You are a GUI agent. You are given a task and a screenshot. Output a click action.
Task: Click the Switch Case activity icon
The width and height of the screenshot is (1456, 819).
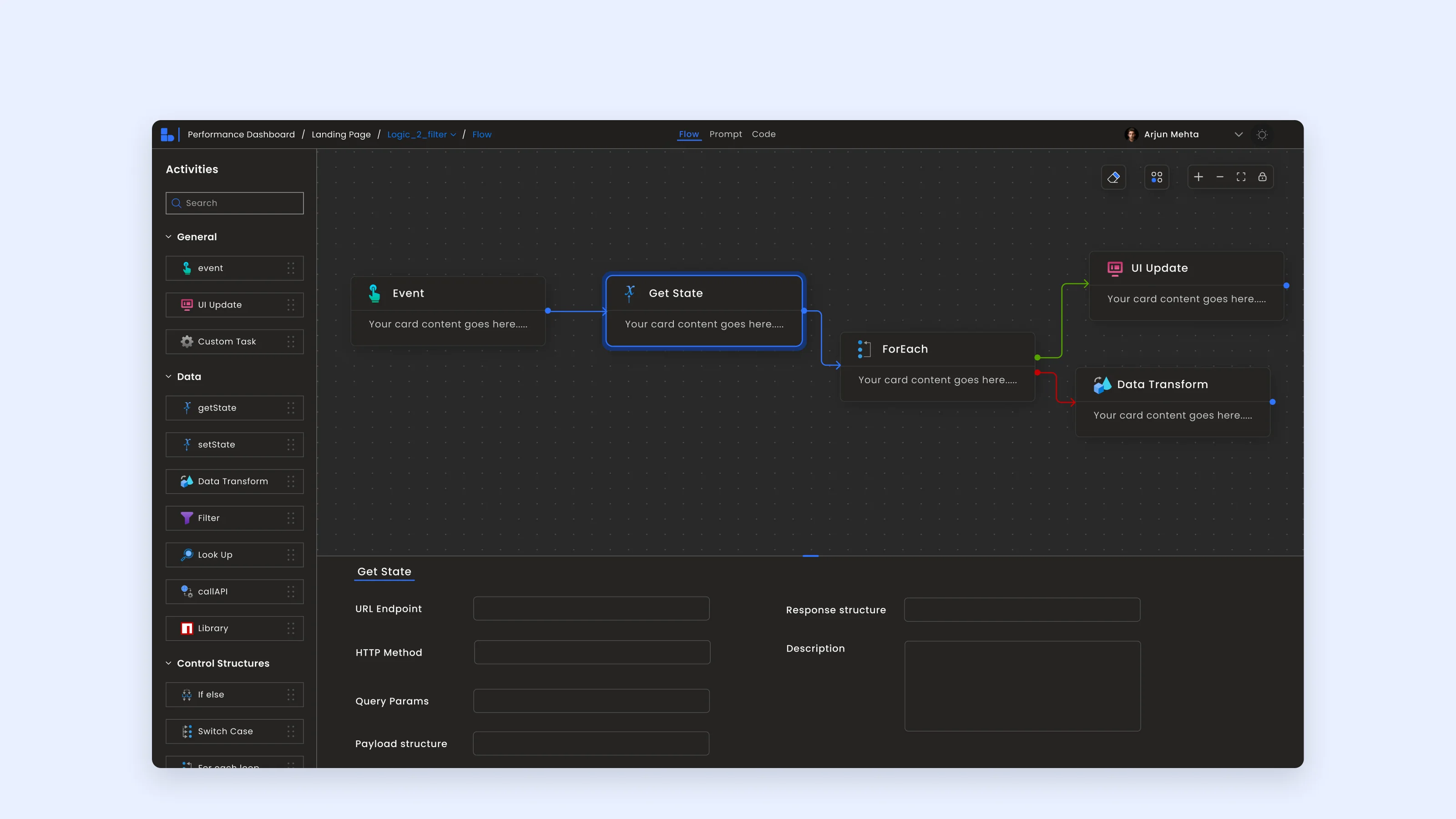(x=187, y=731)
